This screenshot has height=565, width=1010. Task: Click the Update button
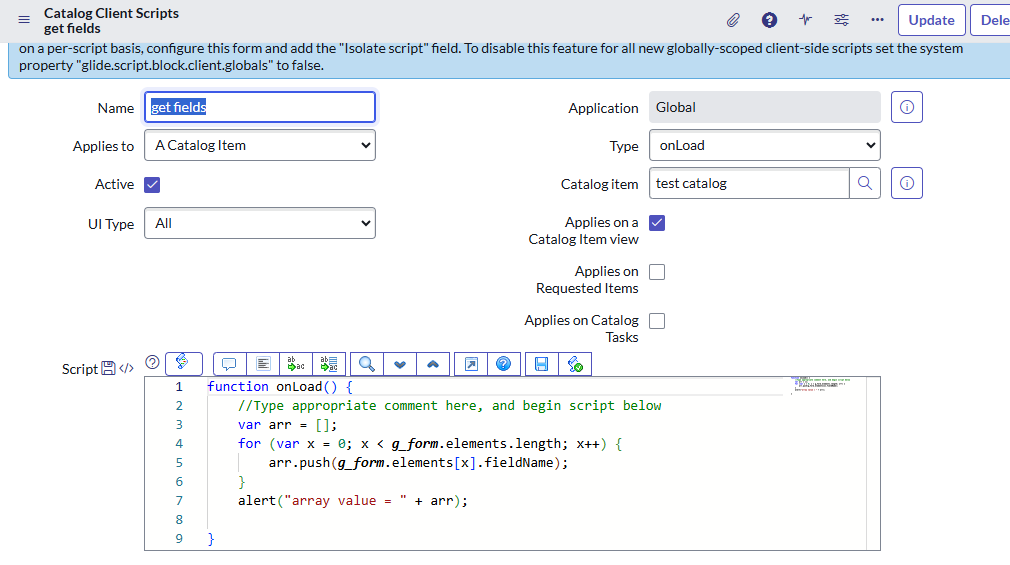tap(931, 20)
